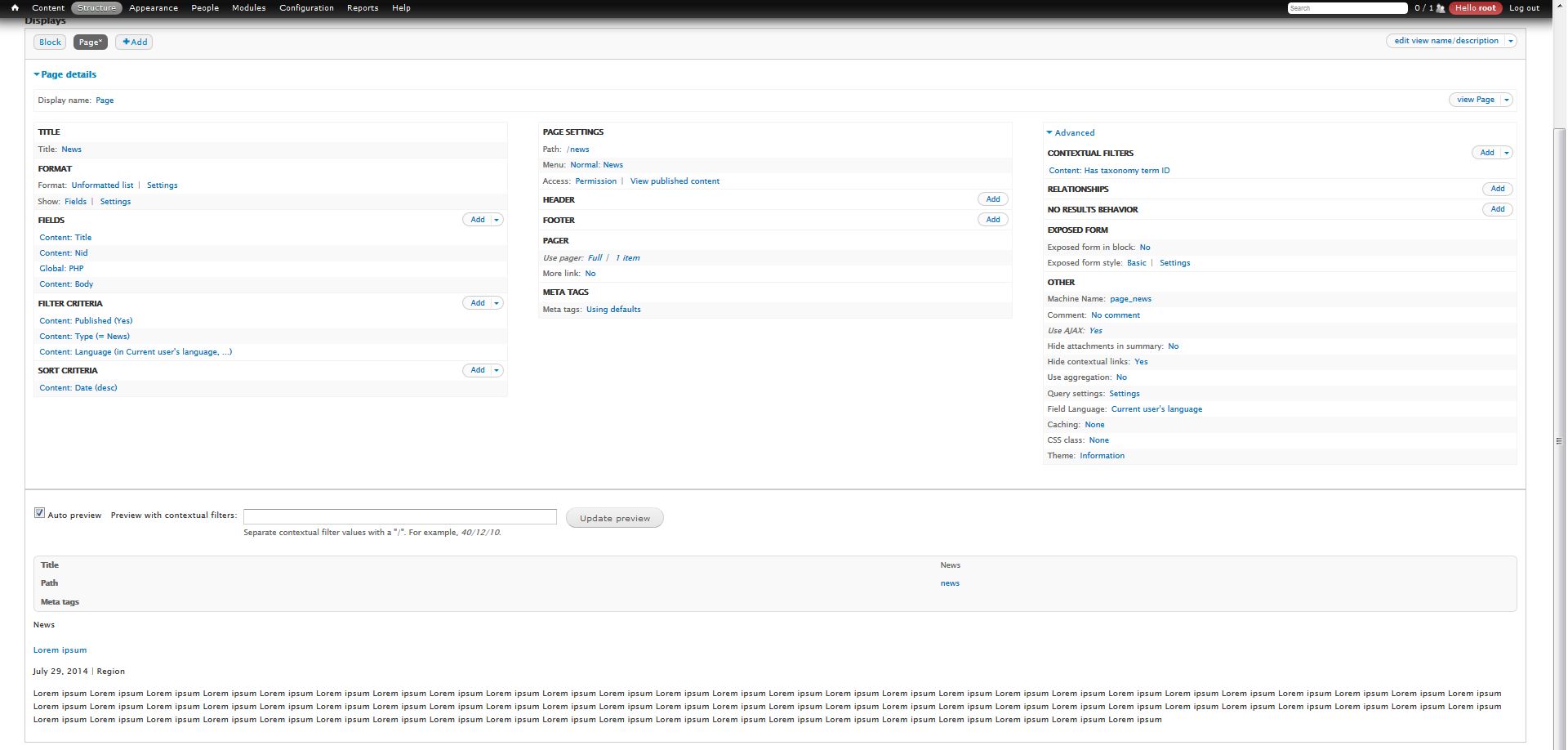
Task: Expand the view Page dropdown arrow
Action: 1507,100
